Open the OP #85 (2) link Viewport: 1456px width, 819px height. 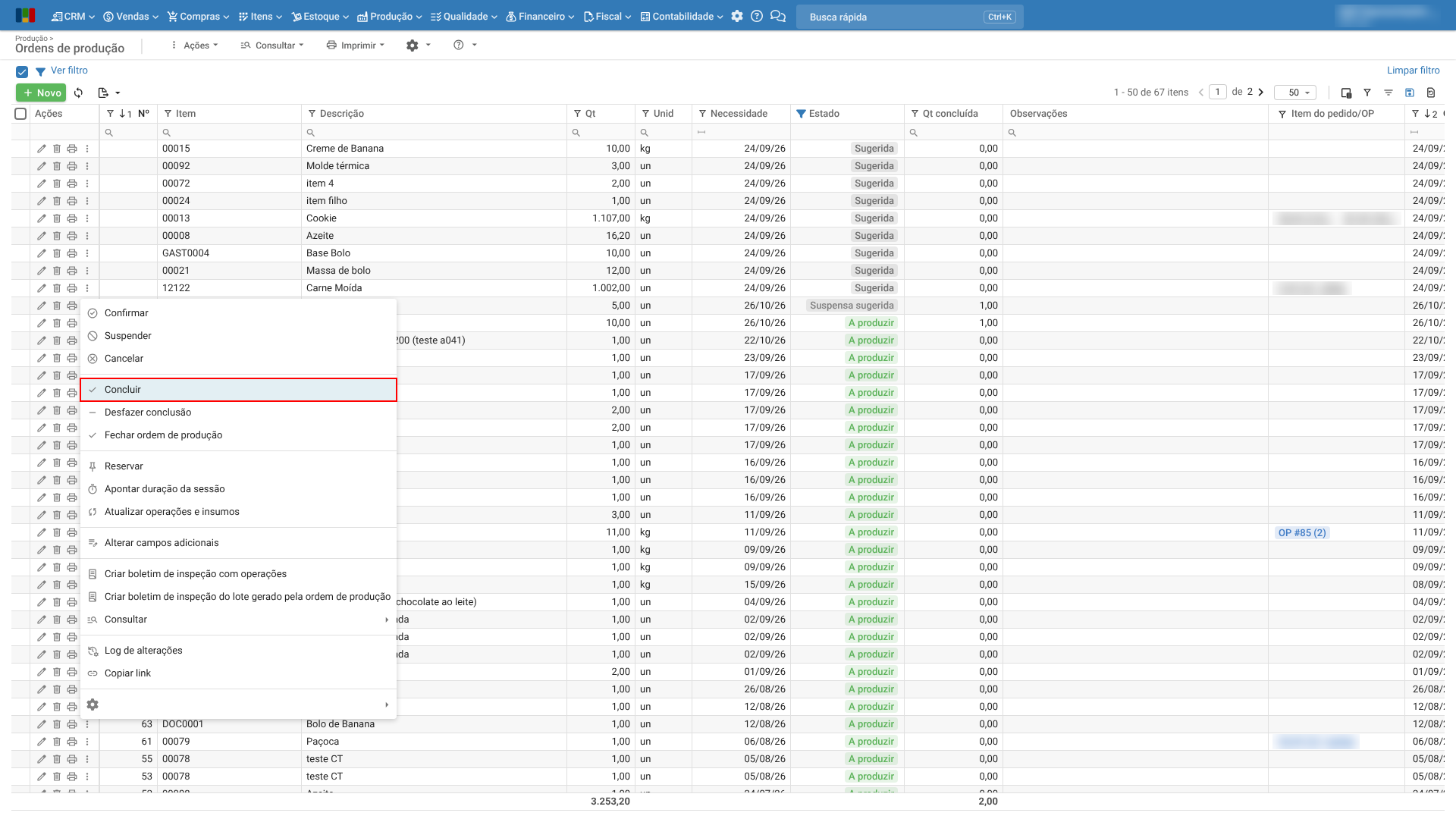coord(1302,532)
